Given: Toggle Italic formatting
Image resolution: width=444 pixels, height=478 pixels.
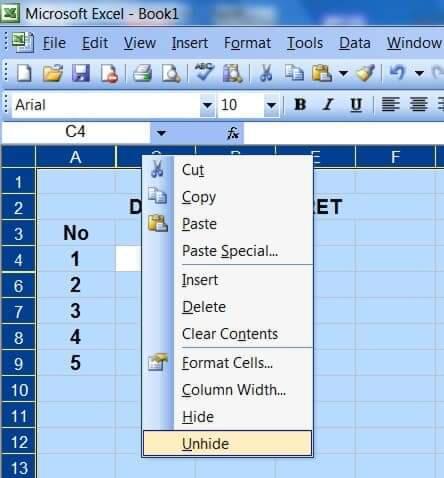Looking at the screenshot, I should (x=328, y=105).
